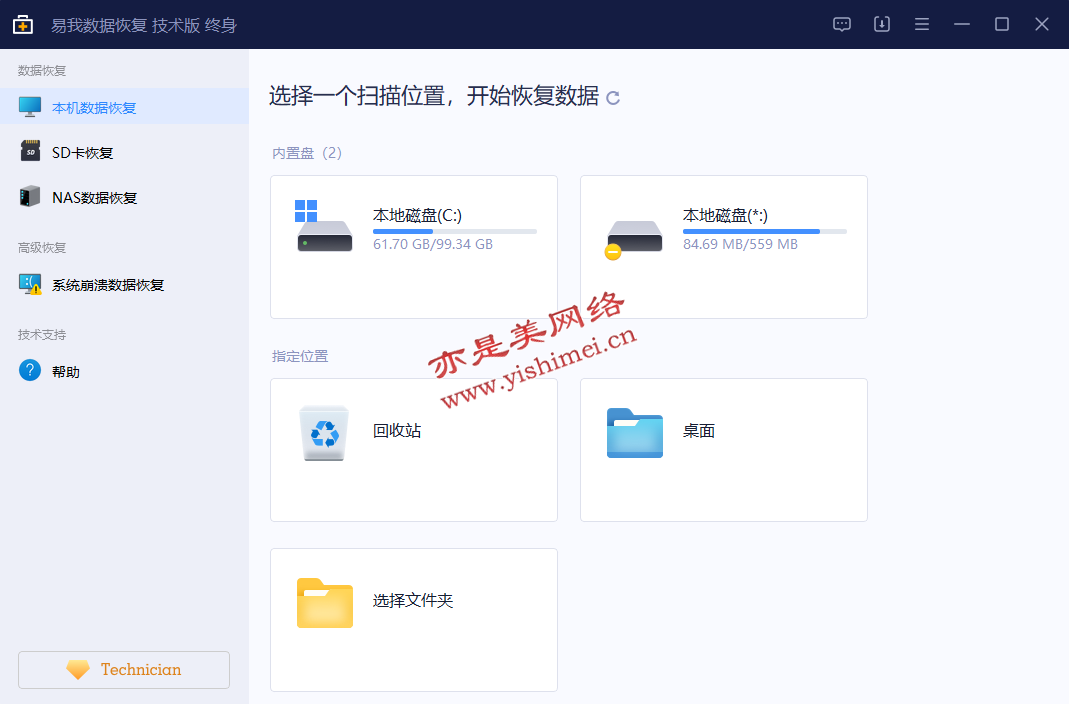Viewport: 1069px width, 704px height.
Task: Select 系统崩溃数据恢复 option
Action: pos(108,285)
